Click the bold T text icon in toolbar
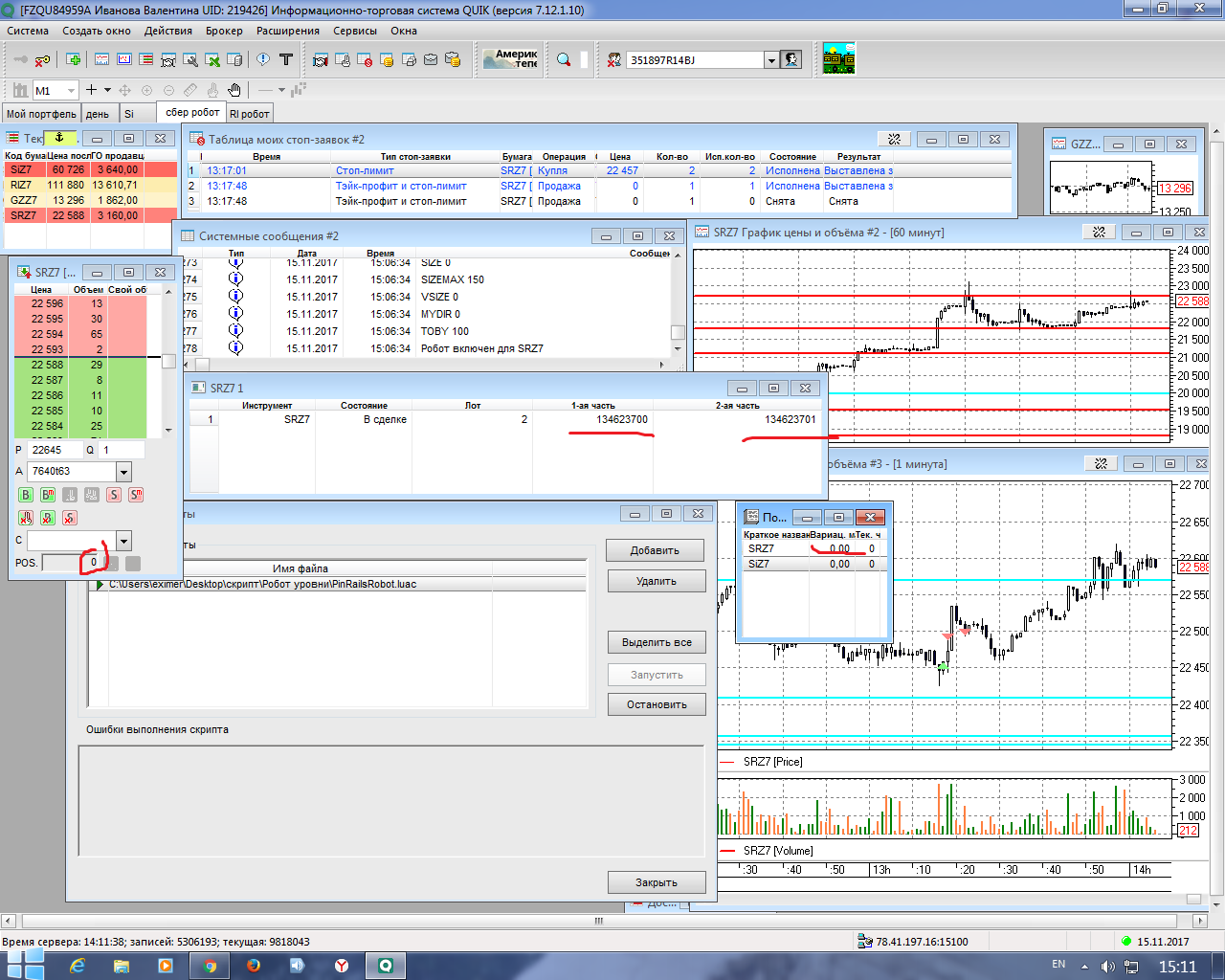Image resolution: width=1225 pixels, height=980 pixels. pyautogui.click(x=285, y=59)
